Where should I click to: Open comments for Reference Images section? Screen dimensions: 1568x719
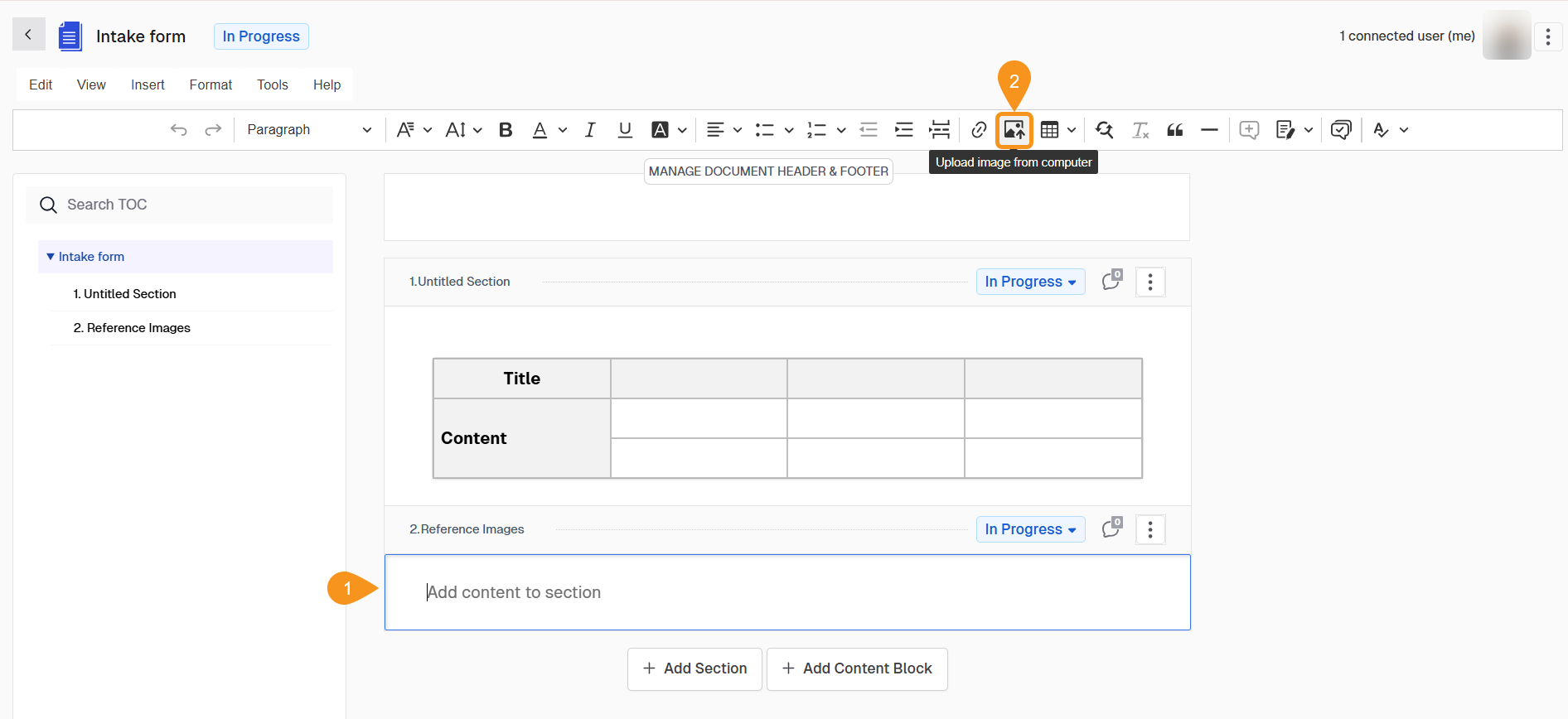pyautogui.click(x=1111, y=529)
